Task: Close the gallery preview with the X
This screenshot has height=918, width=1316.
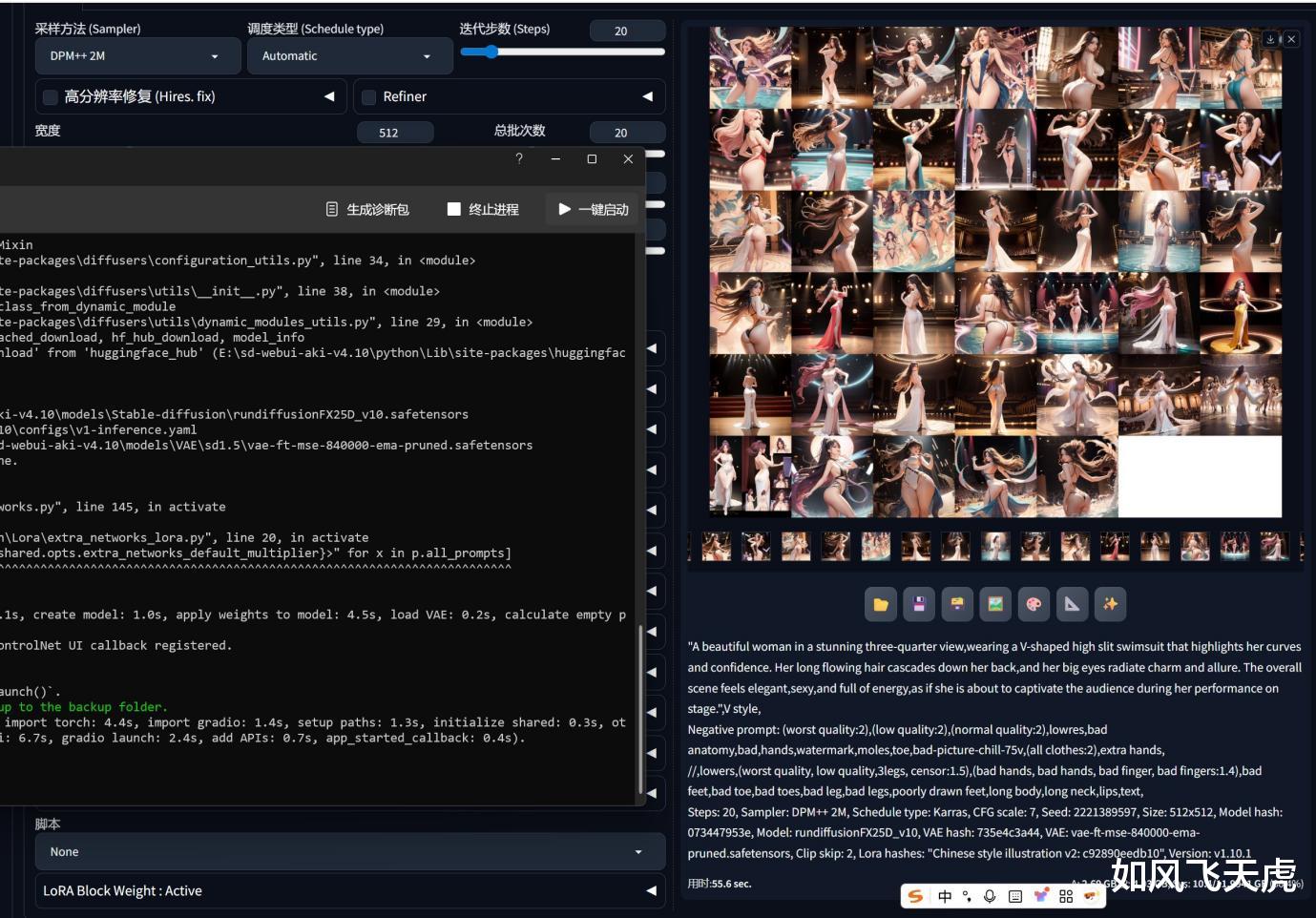Action: pos(1291,39)
